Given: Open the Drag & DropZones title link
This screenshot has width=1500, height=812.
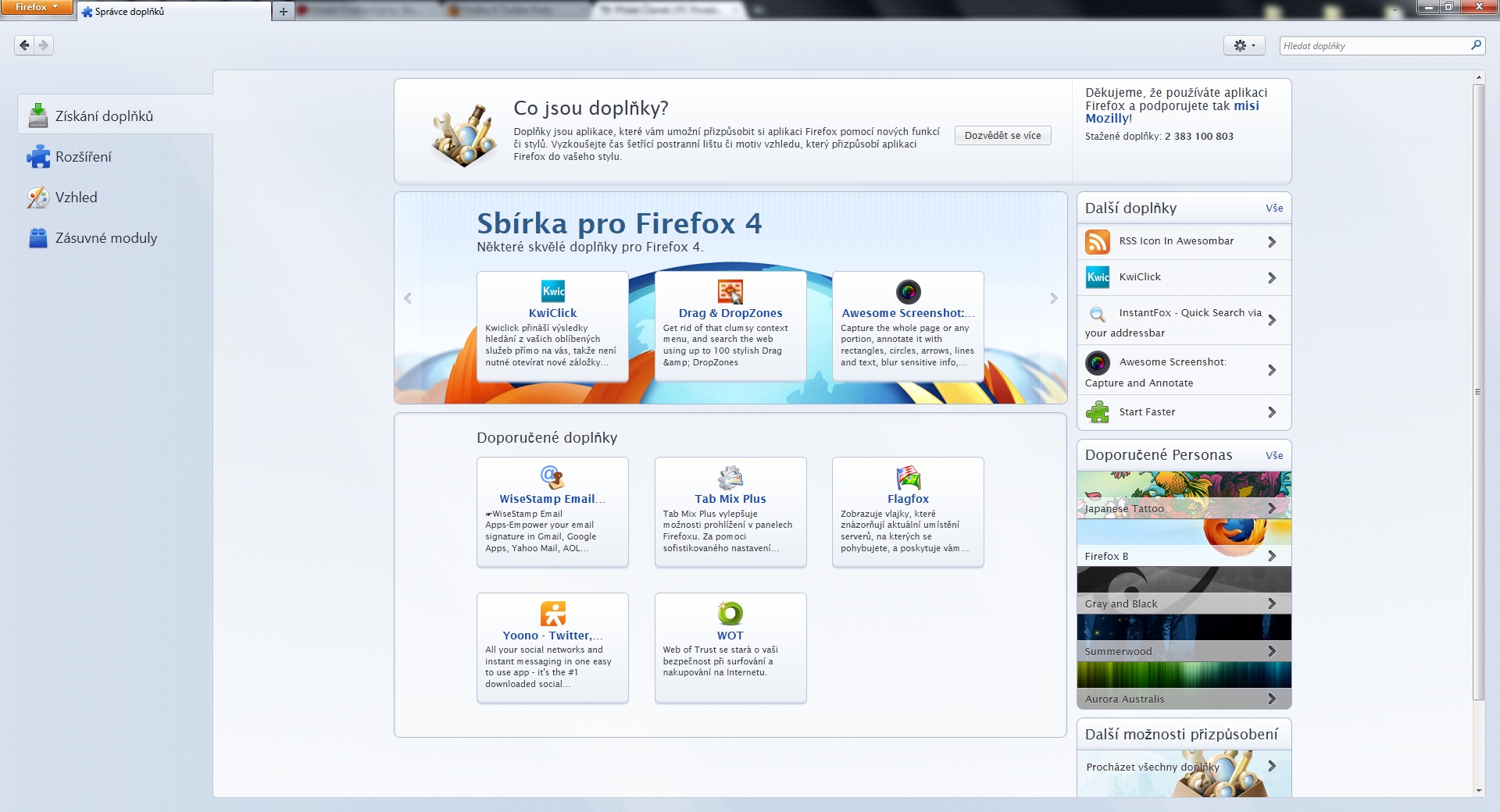Looking at the screenshot, I should click(x=730, y=313).
